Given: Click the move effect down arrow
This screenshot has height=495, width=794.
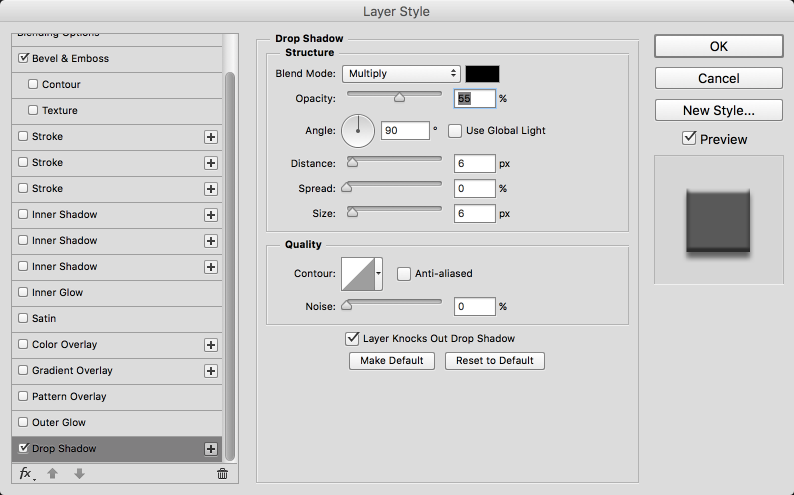Looking at the screenshot, I should tap(80, 473).
